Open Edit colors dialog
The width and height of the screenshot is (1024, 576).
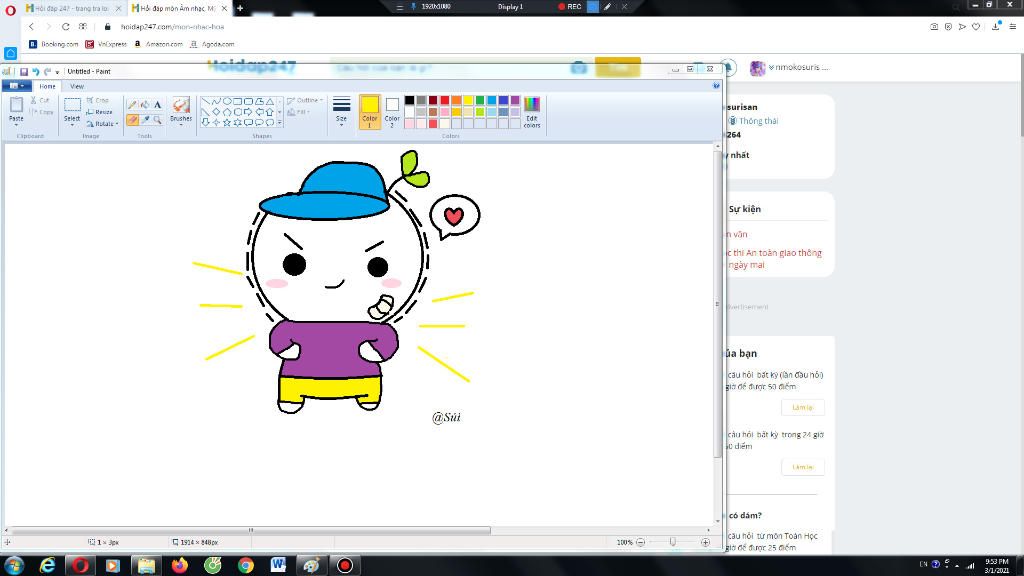point(532,112)
